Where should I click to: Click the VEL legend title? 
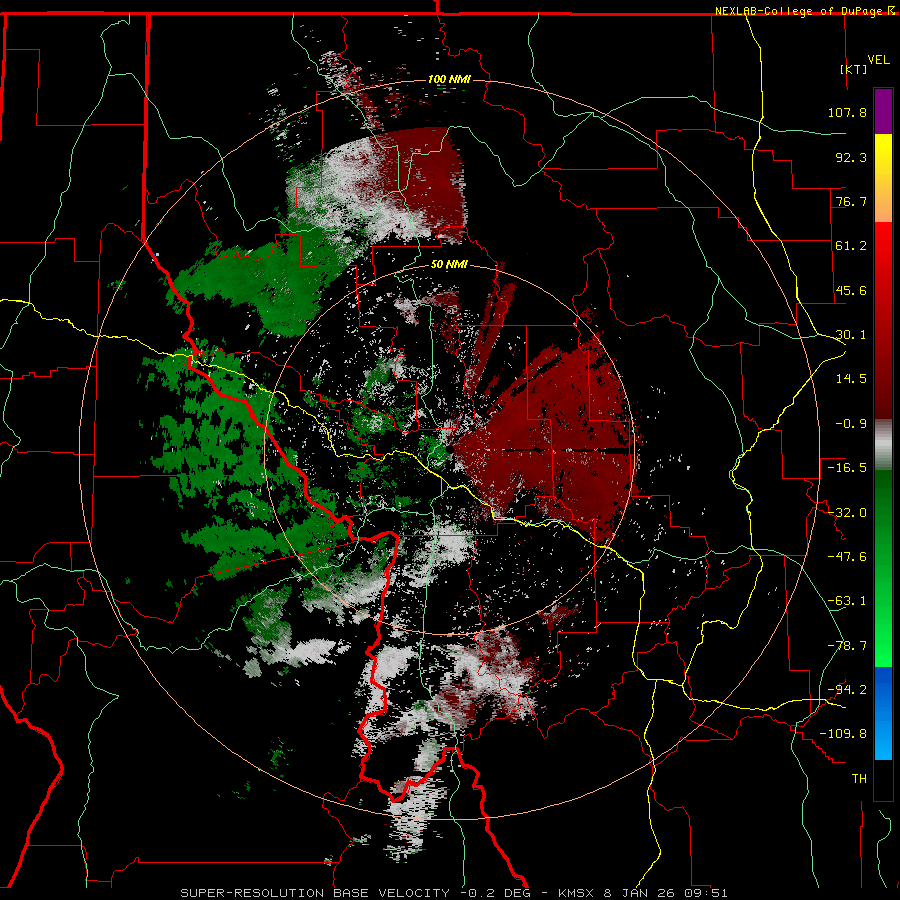pyautogui.click(x=878, y=59)
